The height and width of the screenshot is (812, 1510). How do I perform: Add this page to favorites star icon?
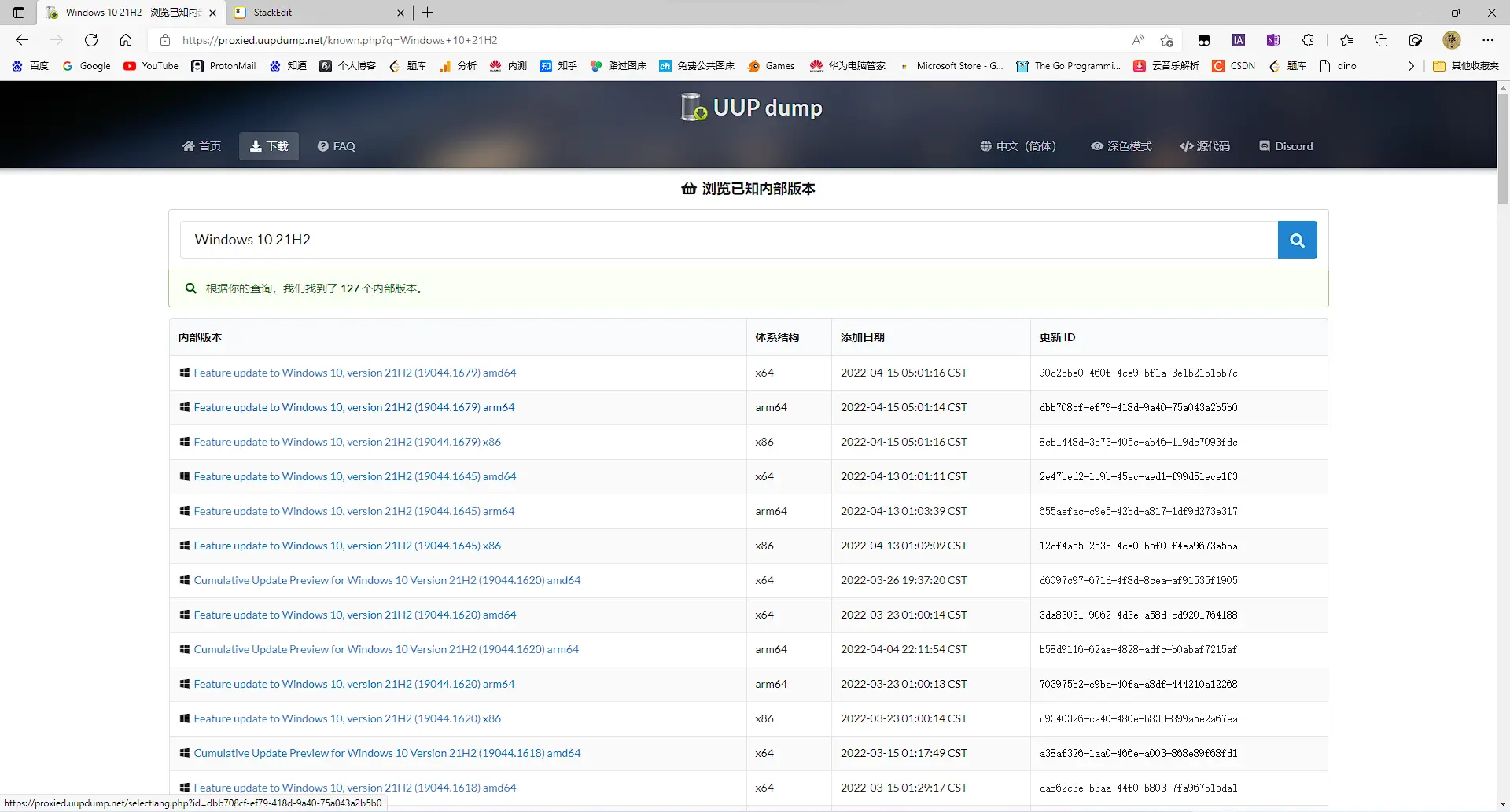point(1166,40)
